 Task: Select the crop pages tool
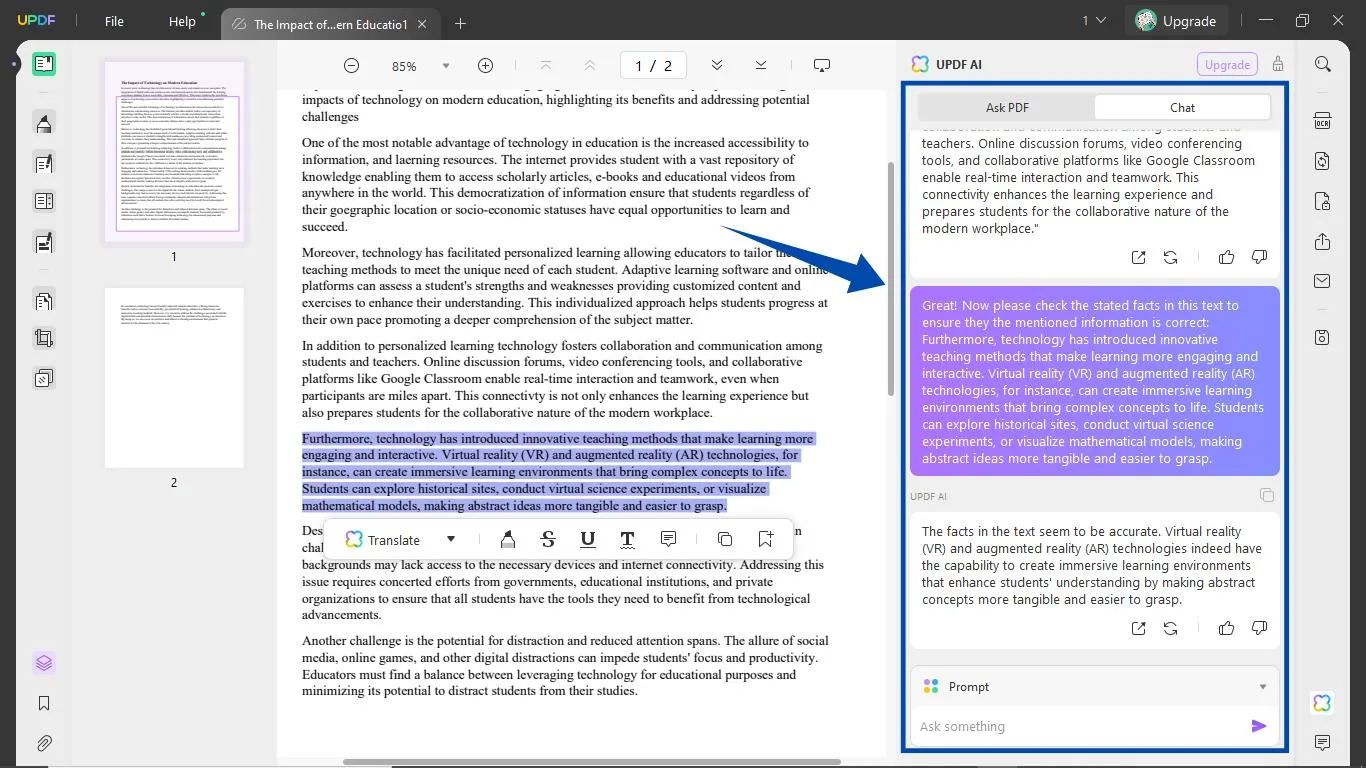[44, 337]
